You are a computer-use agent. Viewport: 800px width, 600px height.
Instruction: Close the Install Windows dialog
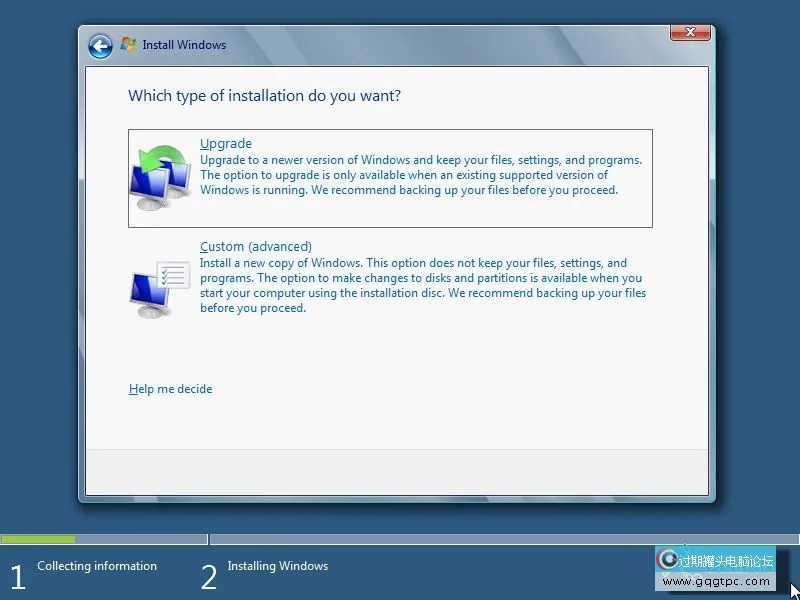[x=690, y=33]
